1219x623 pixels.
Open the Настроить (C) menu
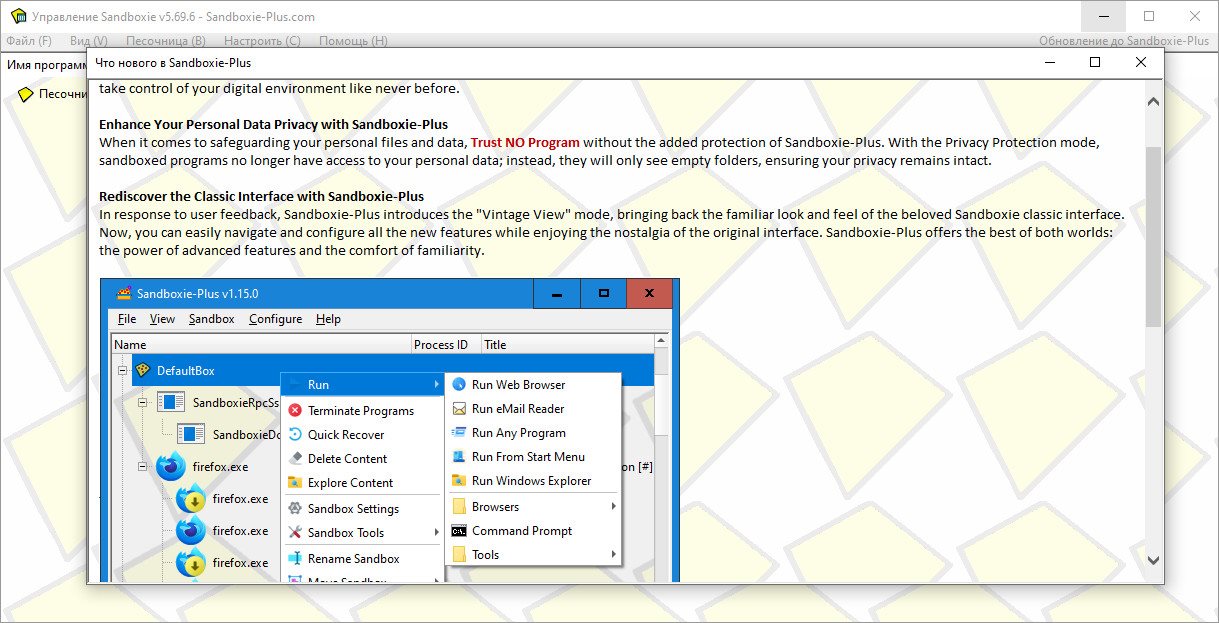point(262,41)
